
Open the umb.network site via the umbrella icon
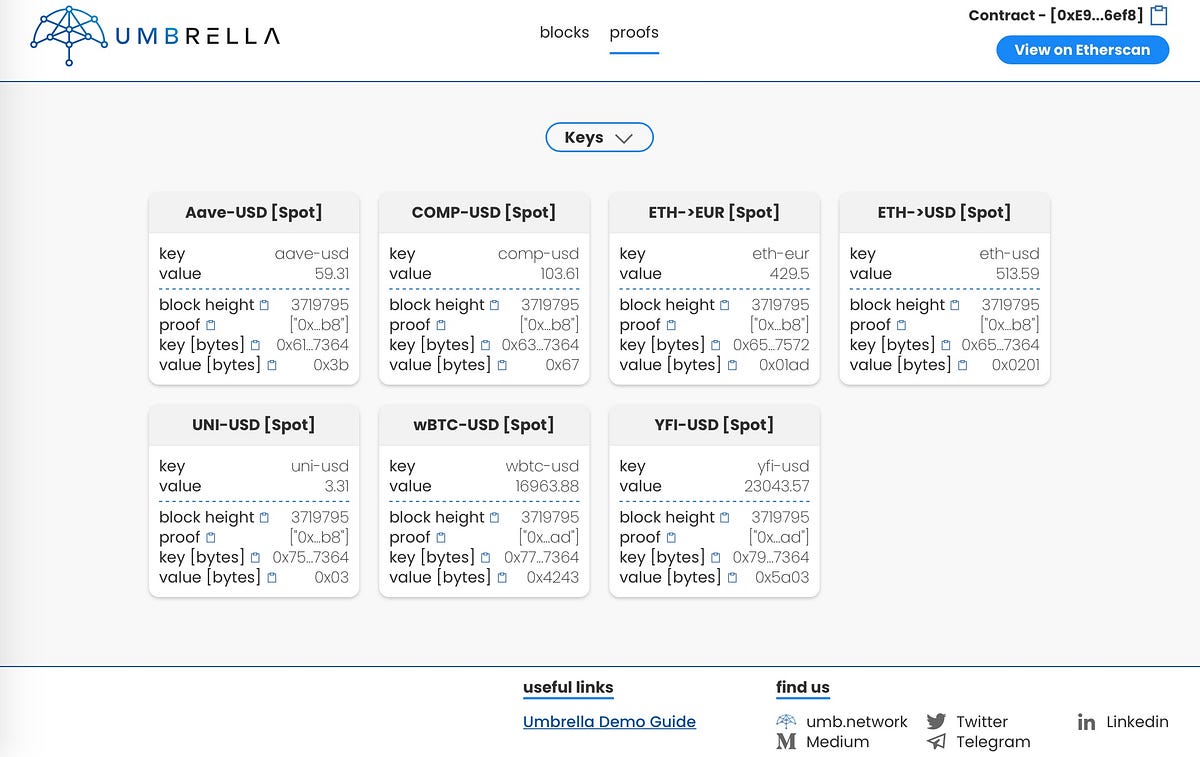tap(786, 721)
